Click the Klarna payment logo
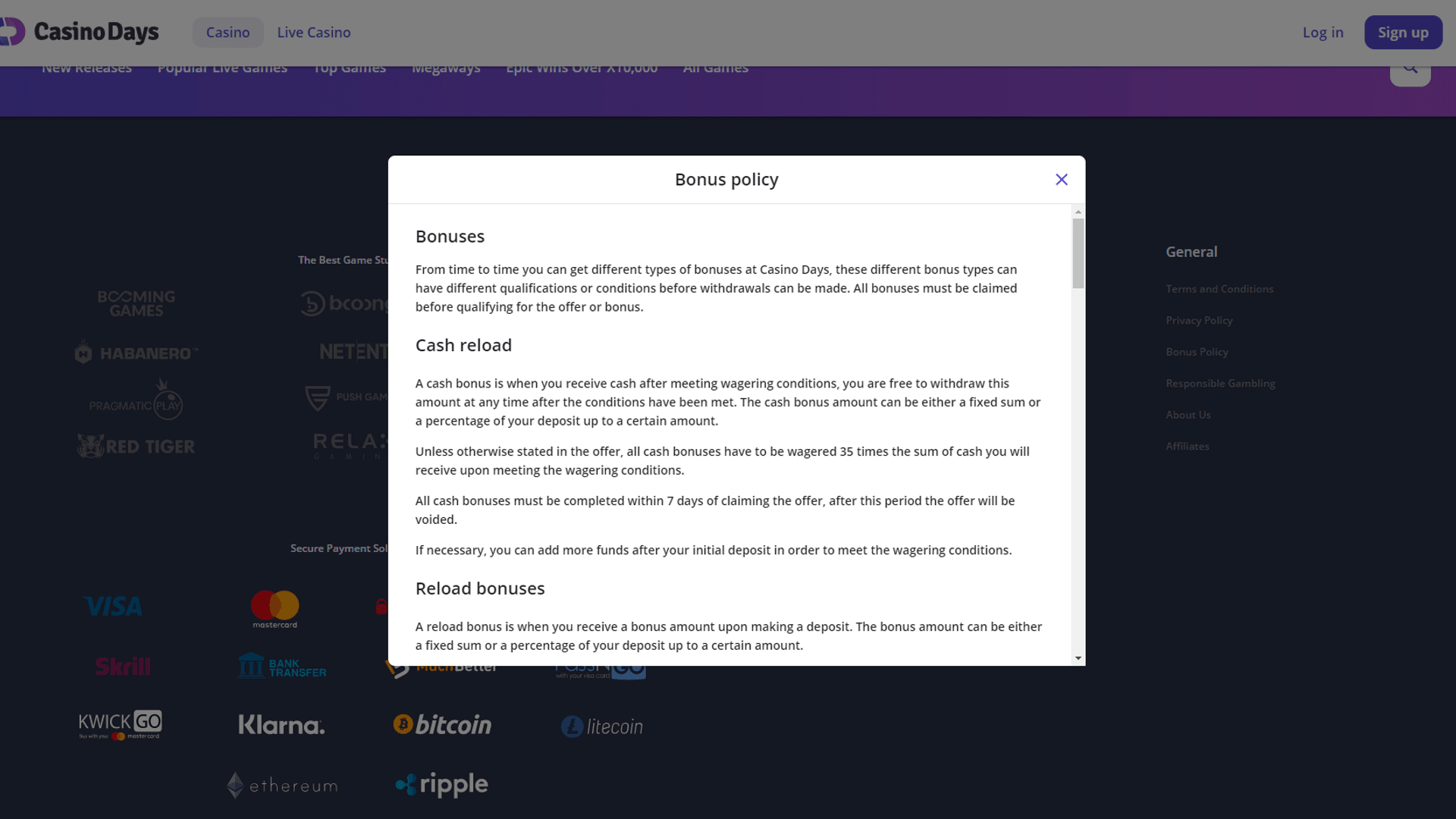Screen dimensions: 1456x819 point(281,725)
